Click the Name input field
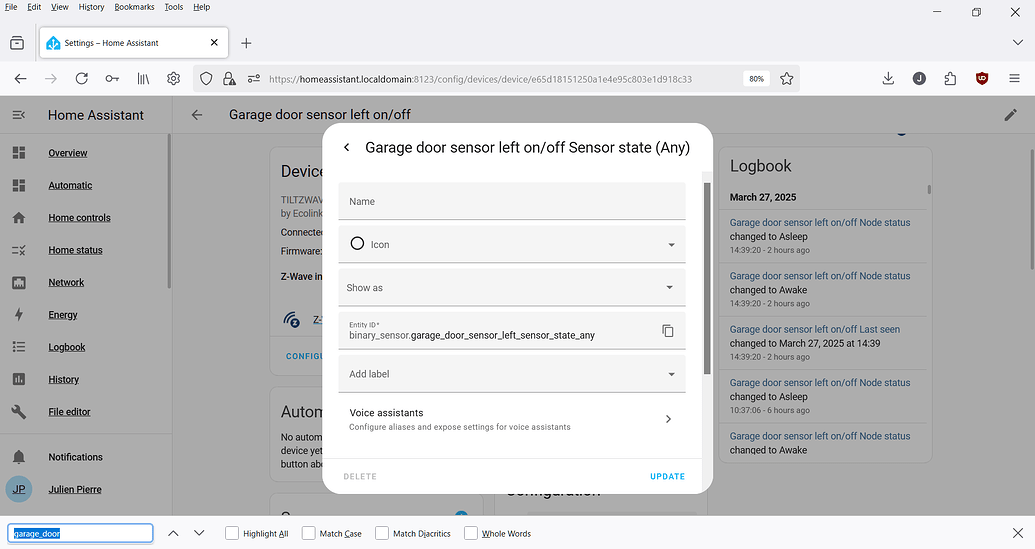 512,201
